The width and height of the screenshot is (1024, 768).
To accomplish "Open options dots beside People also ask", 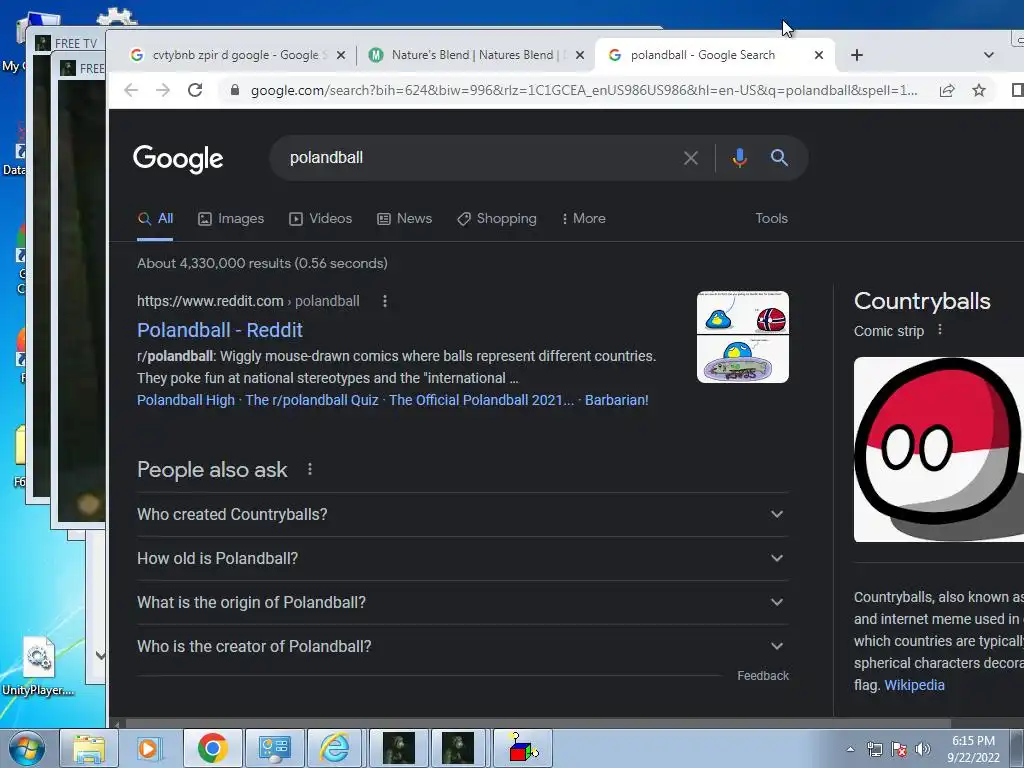I will coord(310,469).
